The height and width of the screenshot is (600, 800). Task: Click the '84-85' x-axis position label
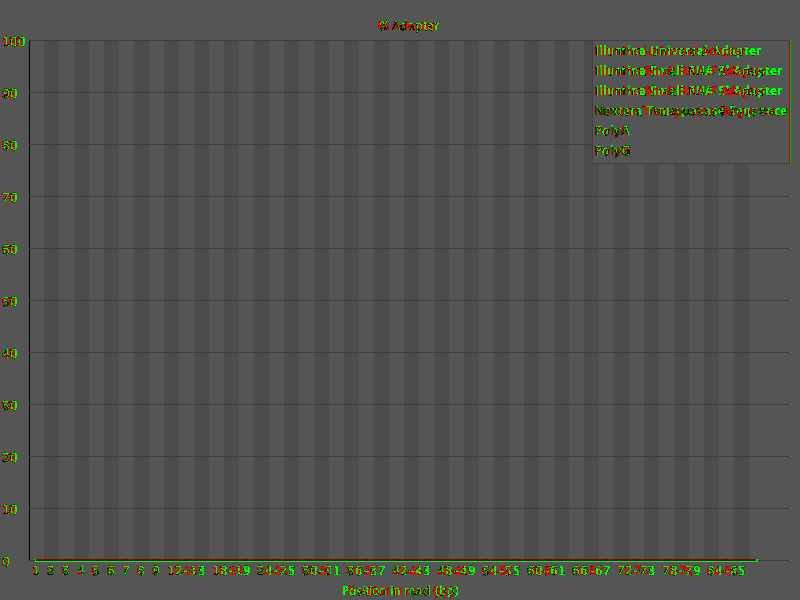[726, 570]
